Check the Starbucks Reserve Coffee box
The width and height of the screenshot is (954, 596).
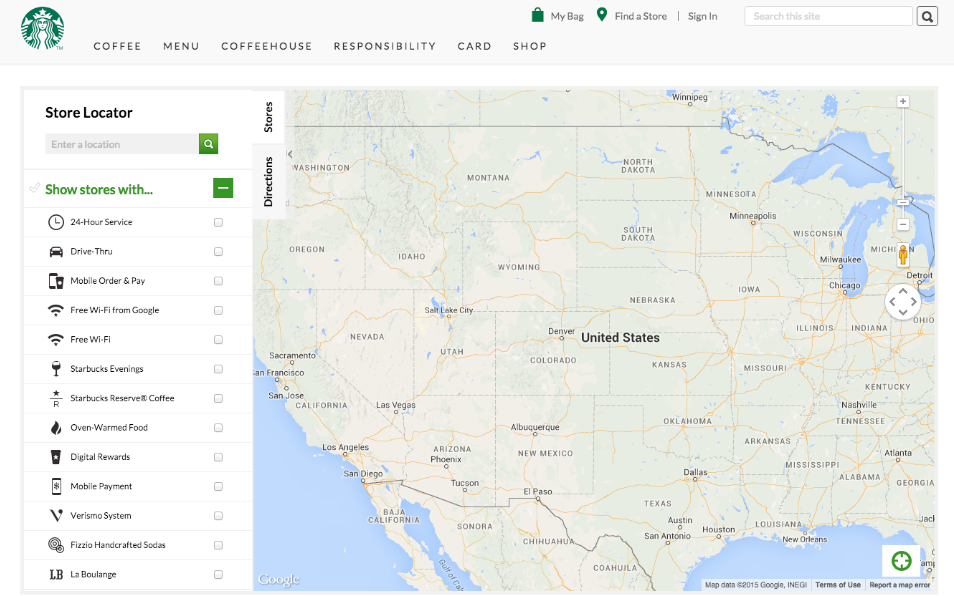pos(218,398)
